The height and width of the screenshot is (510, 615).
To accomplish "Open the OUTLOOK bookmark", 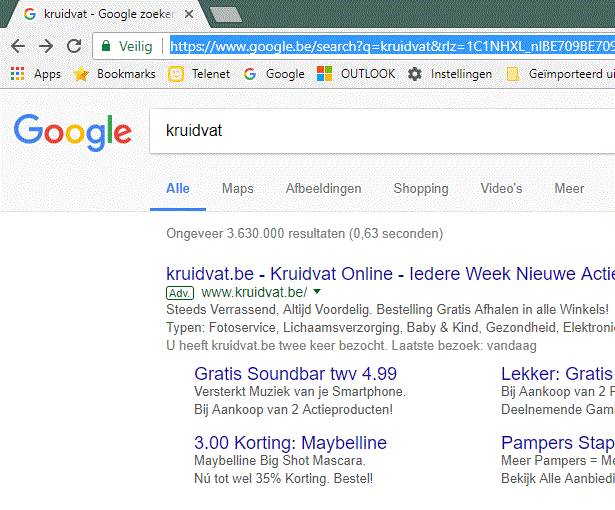I will click(x=356, y=74).
